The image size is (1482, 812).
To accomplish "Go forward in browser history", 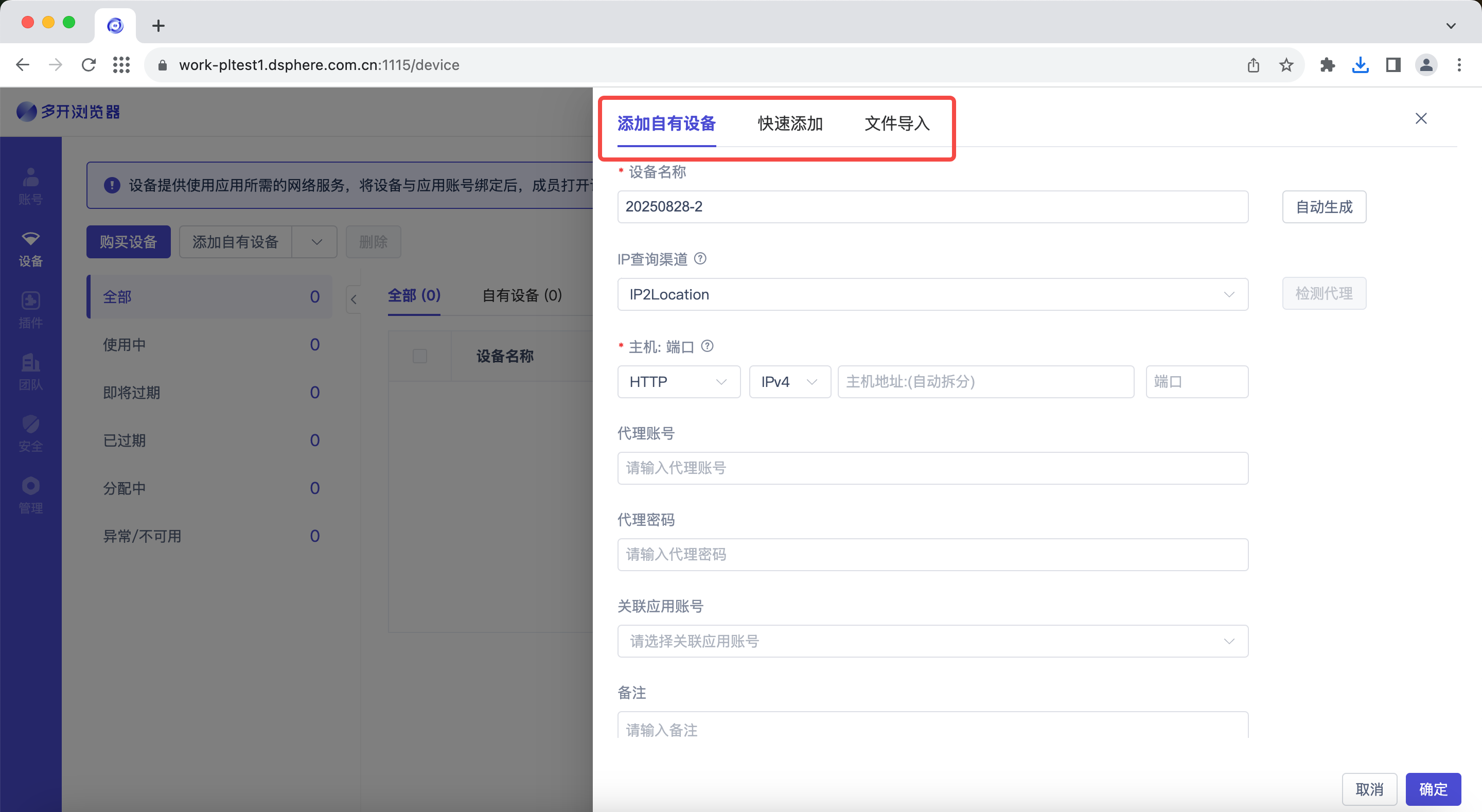I will (x=56, y=64).
